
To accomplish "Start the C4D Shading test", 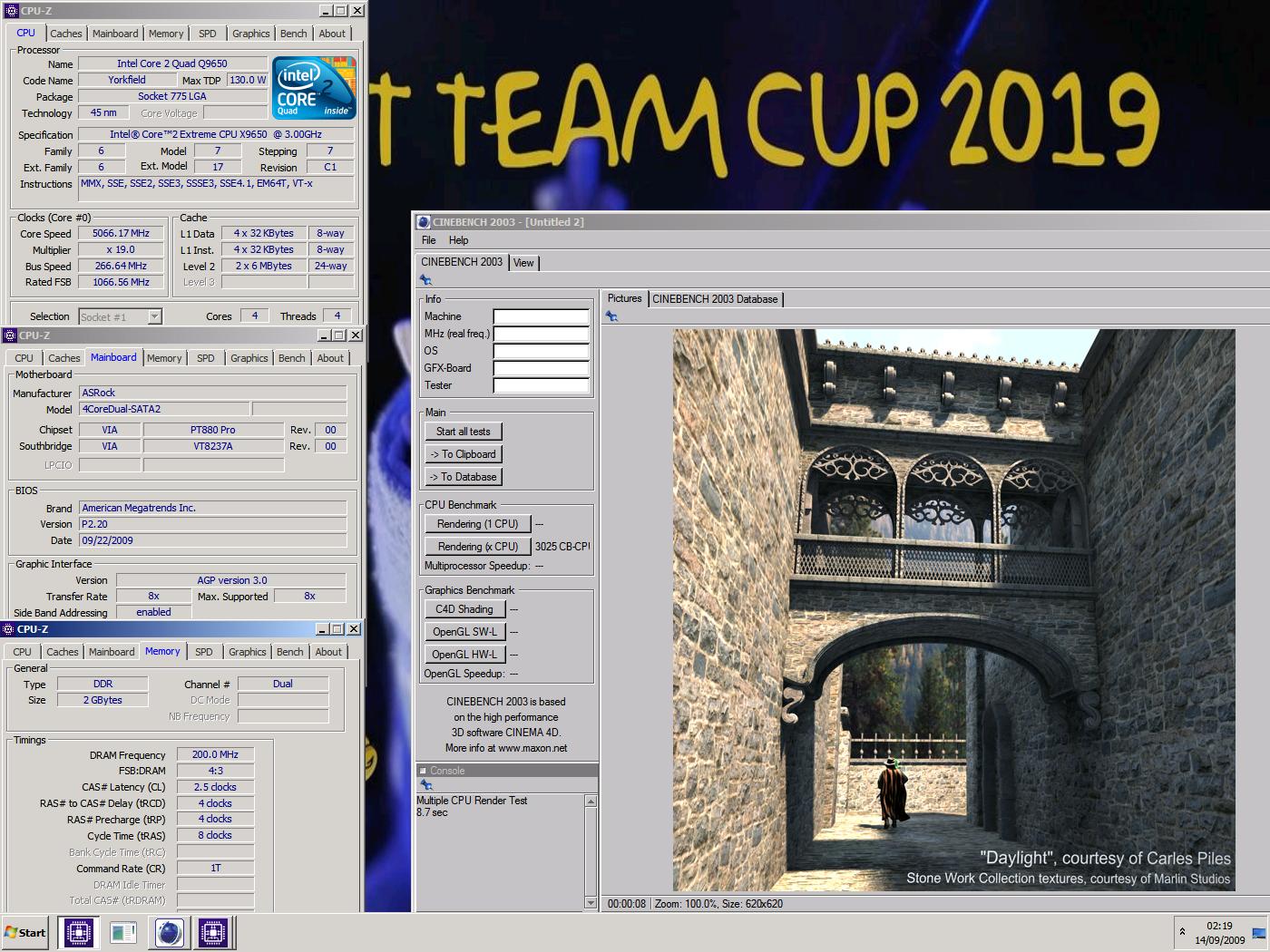I will click(464, 609).
